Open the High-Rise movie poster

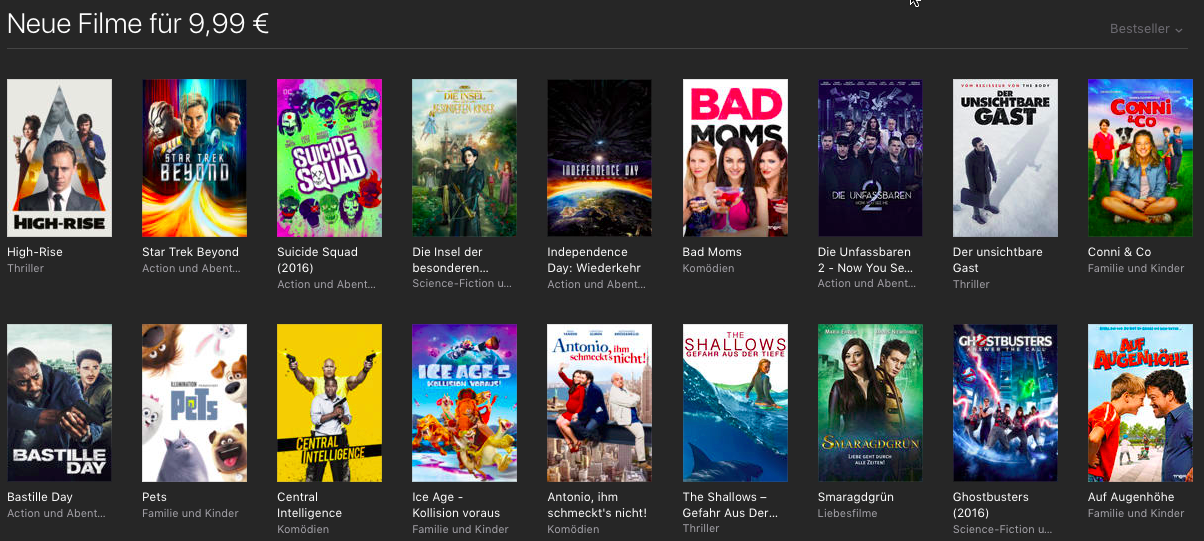click(x=59, y=158)
